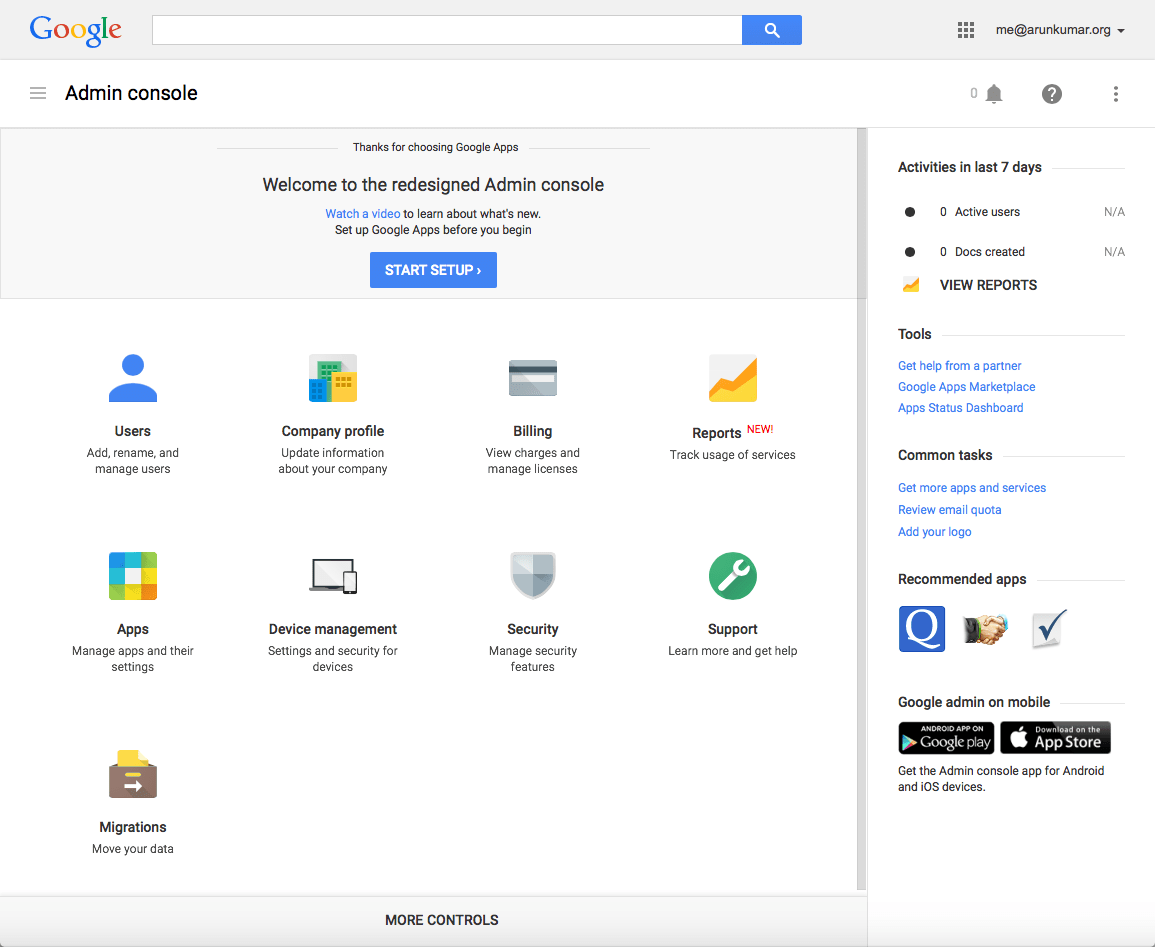Open the vertical three-dot options menu
The height and width of the screenshot is (947, 1155).
1115,94
